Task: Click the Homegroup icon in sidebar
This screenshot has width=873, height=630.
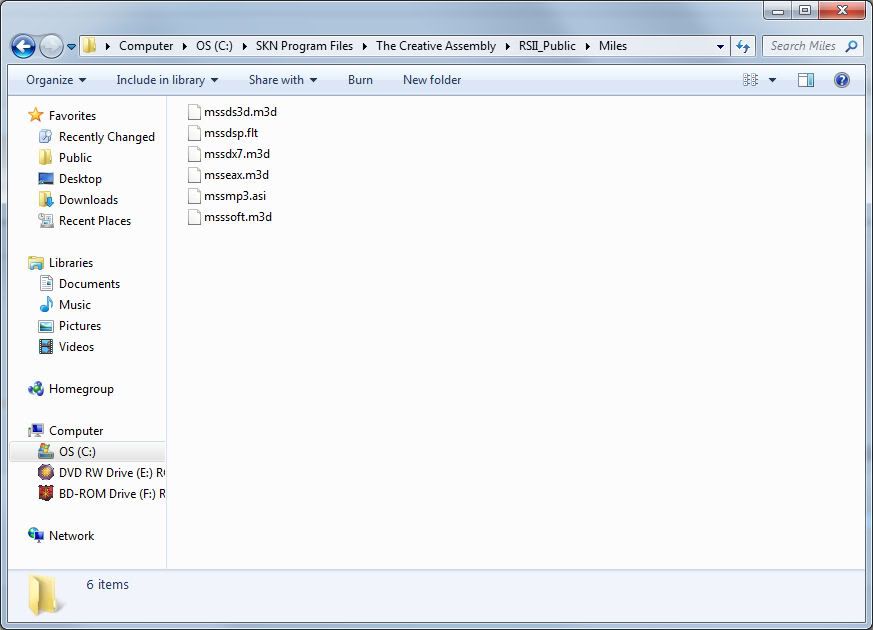Action: click(x=36, y=389)
